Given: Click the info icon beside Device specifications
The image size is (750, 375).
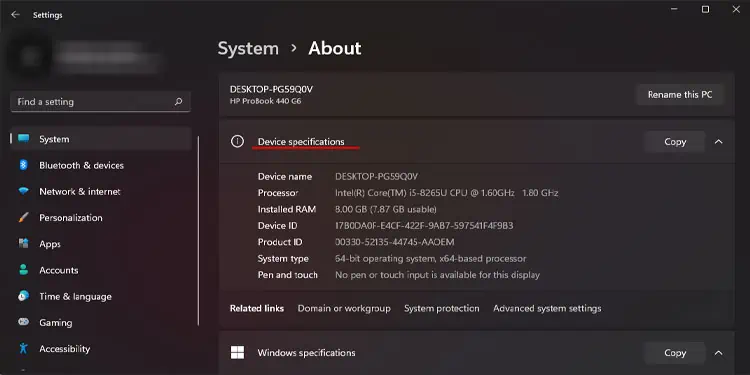Looking at the screenshot, I should click(x=237, y=142).
